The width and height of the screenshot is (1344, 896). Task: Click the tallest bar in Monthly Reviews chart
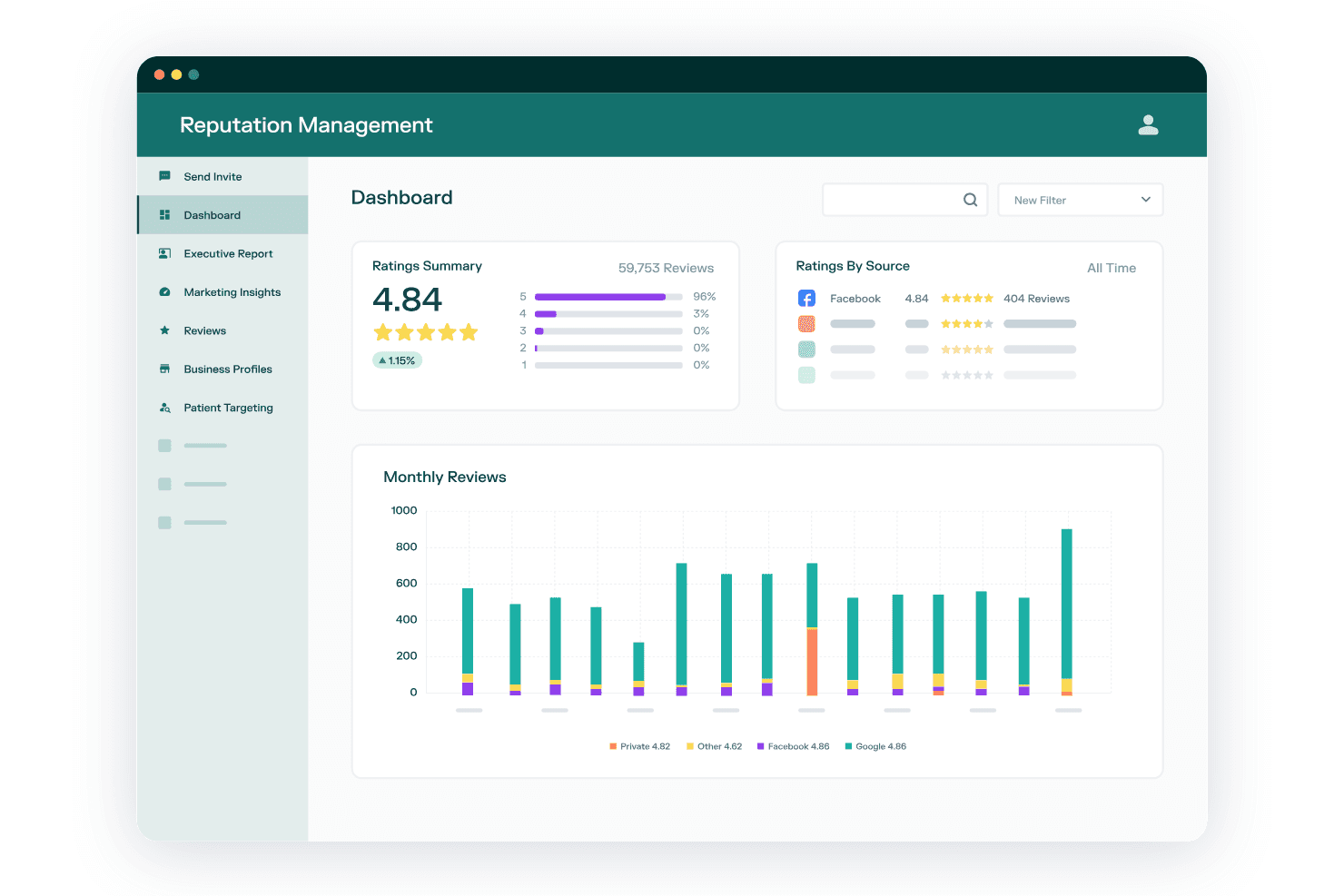tap(1067, 612)
